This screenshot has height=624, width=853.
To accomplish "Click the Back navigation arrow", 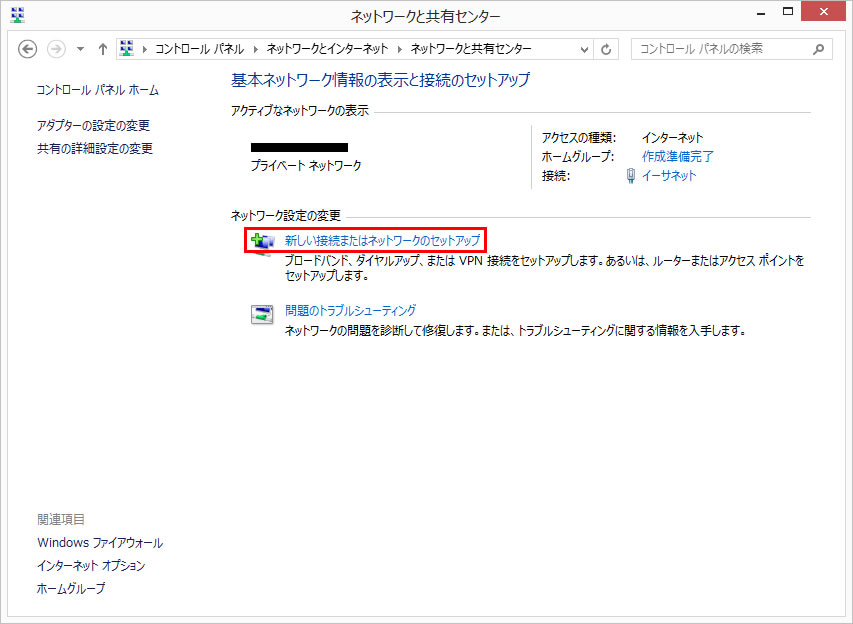I will click(x=27, y=49).
